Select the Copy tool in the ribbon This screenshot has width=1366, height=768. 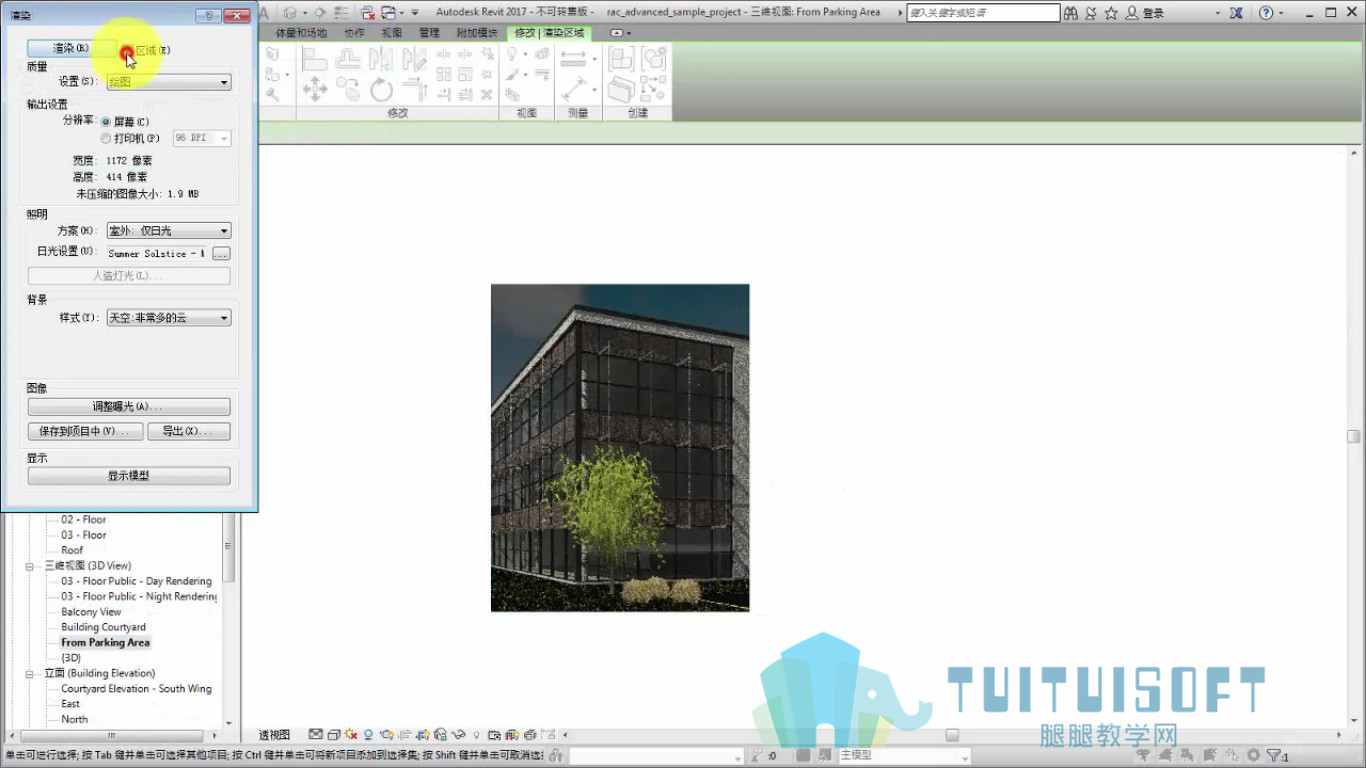point(348,89)
